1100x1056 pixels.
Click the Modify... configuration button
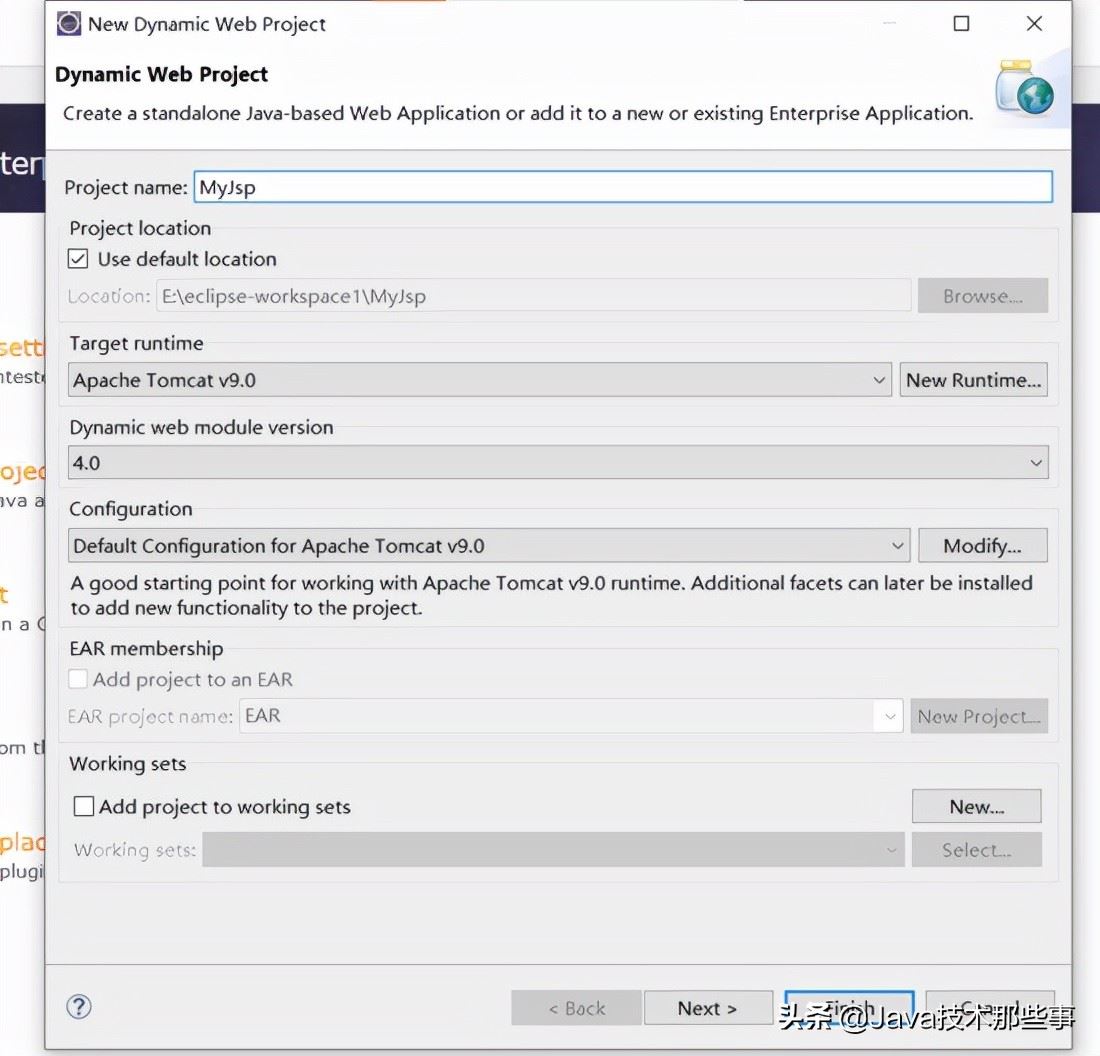click(x=982, y=546)
